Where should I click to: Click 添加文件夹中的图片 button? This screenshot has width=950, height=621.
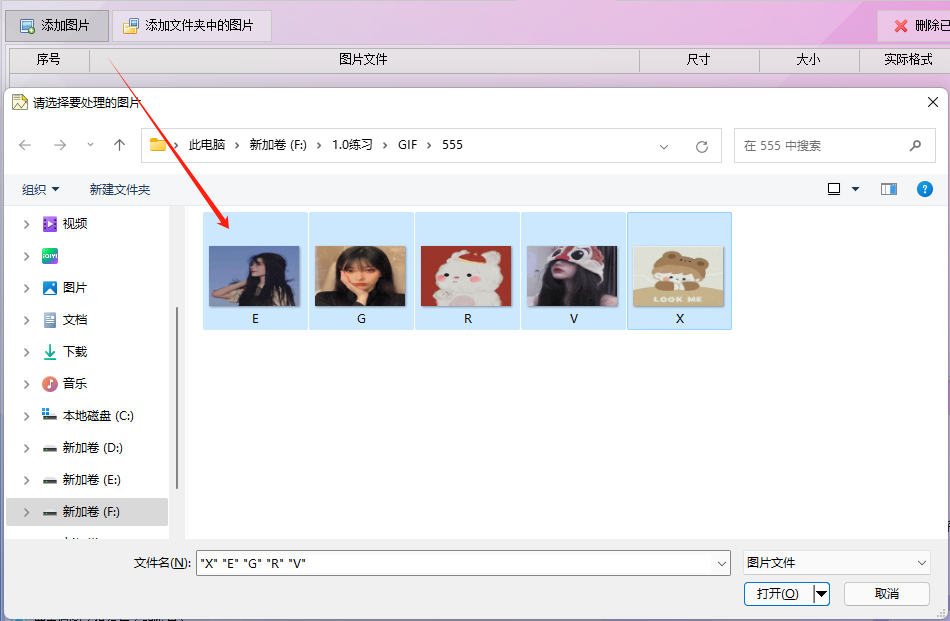190,25
